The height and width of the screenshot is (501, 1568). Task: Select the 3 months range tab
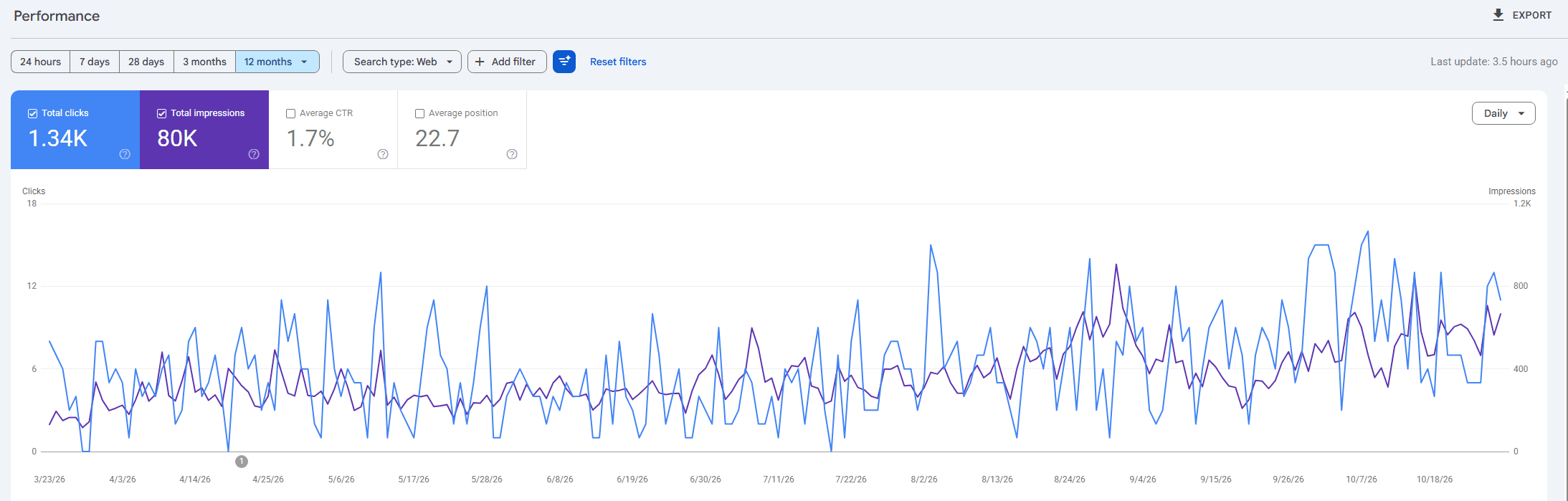coord(204,62)
